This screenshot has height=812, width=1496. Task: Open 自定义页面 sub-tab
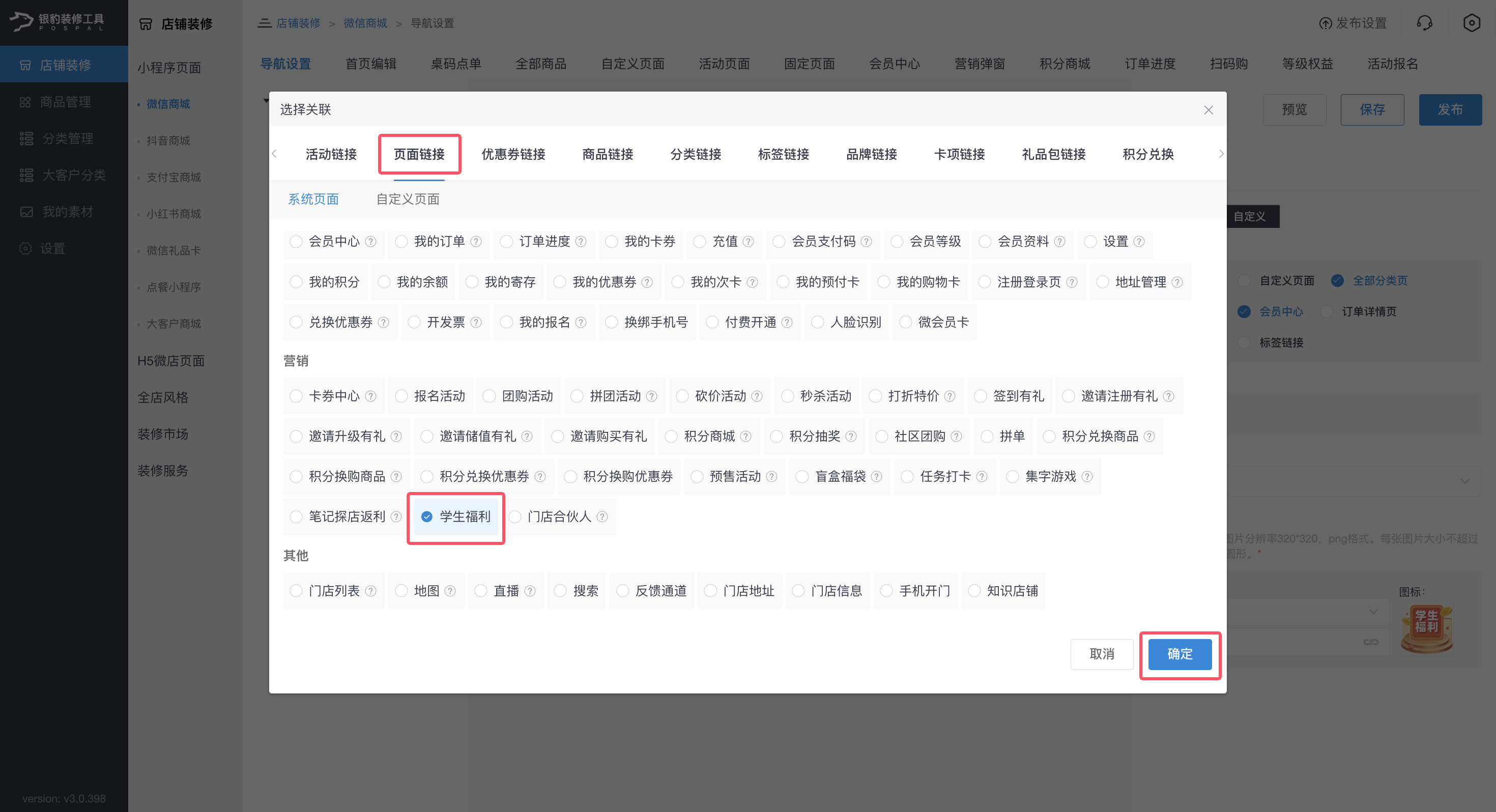point(408,199)
